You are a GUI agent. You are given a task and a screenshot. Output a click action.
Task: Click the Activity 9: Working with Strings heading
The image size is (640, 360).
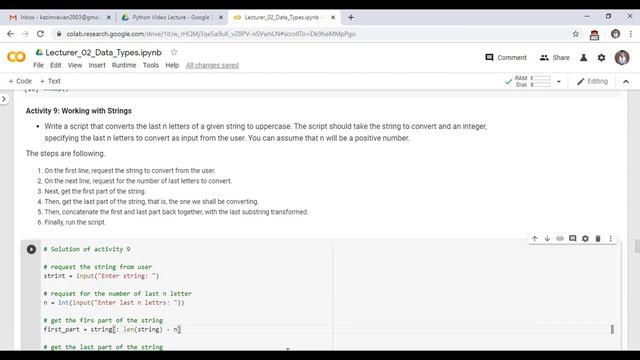click(79, 111)
